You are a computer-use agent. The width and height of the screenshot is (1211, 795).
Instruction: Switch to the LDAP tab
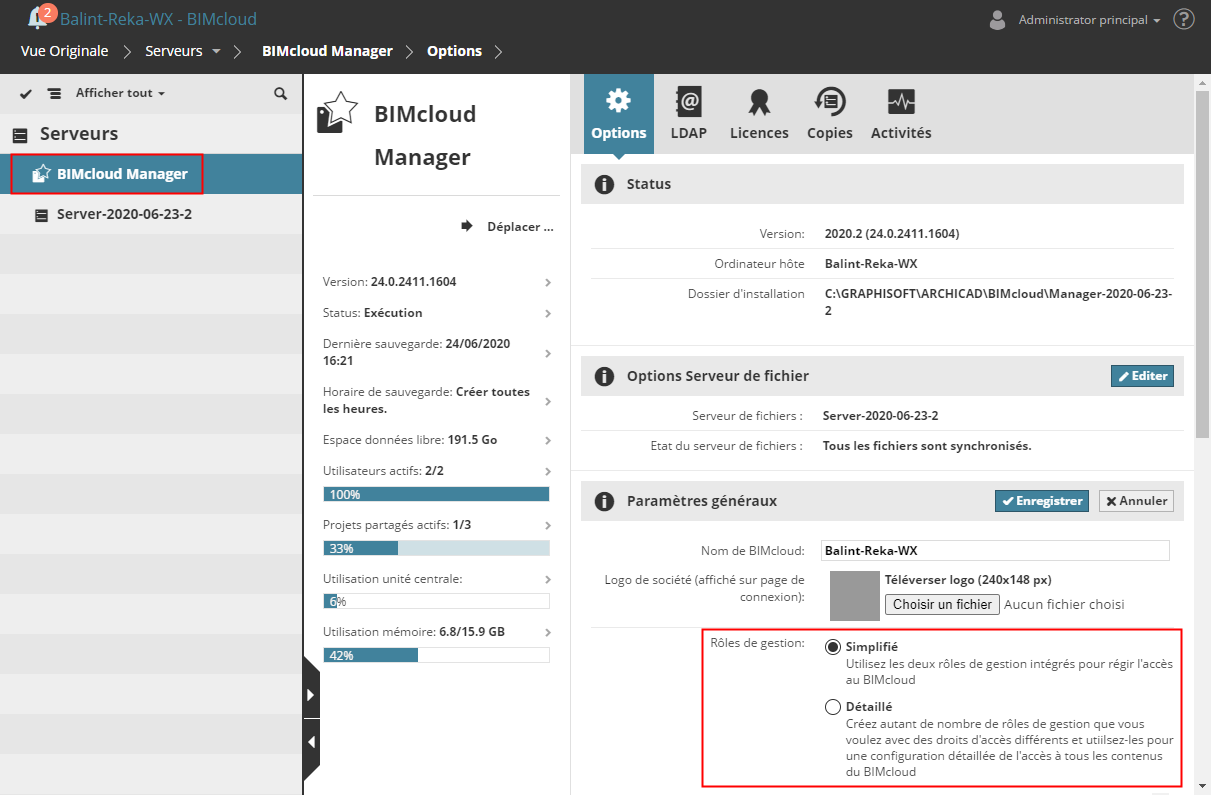point(689,114)
